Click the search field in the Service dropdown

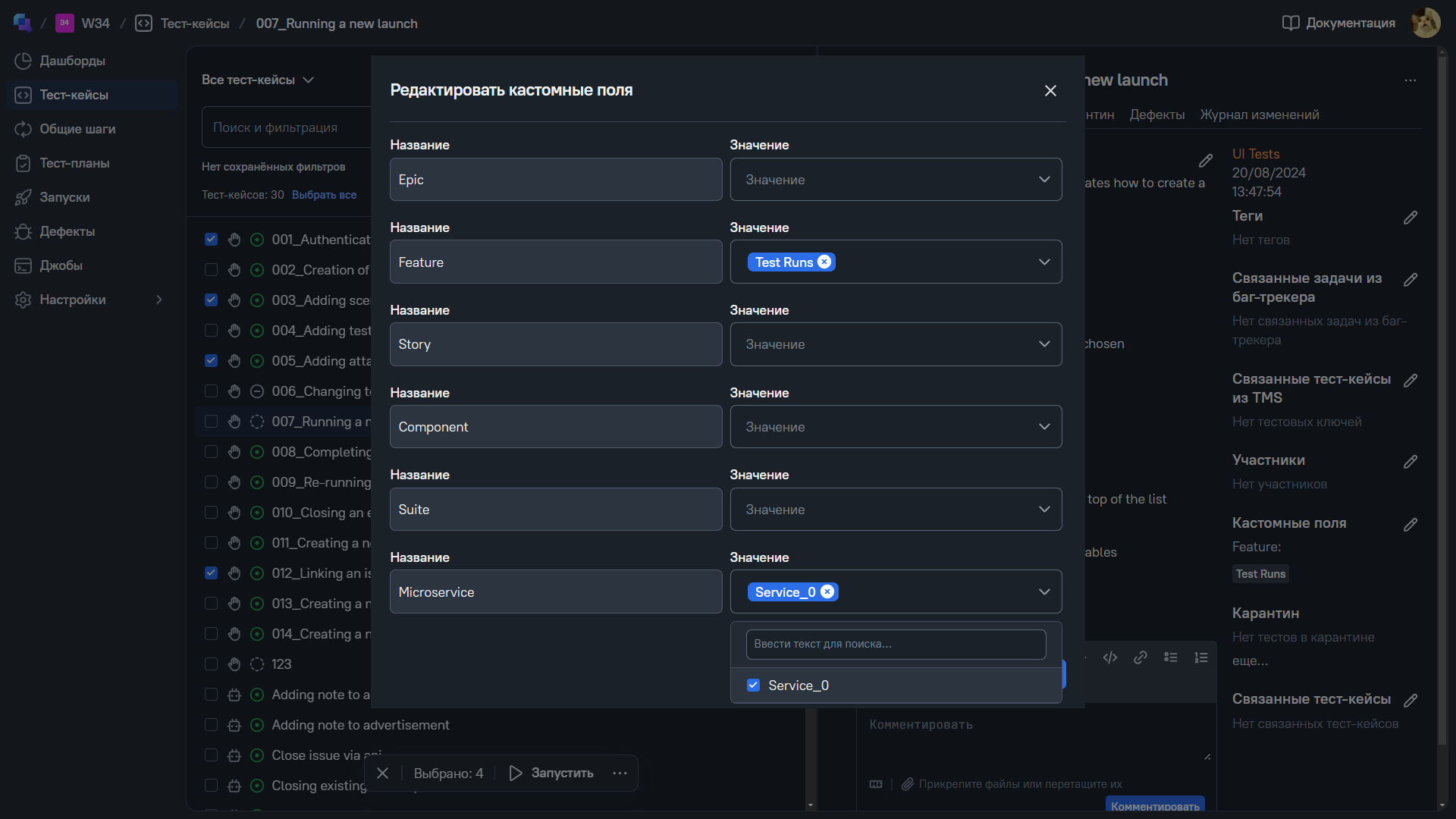pyautogui.click(x=895, y=644)
